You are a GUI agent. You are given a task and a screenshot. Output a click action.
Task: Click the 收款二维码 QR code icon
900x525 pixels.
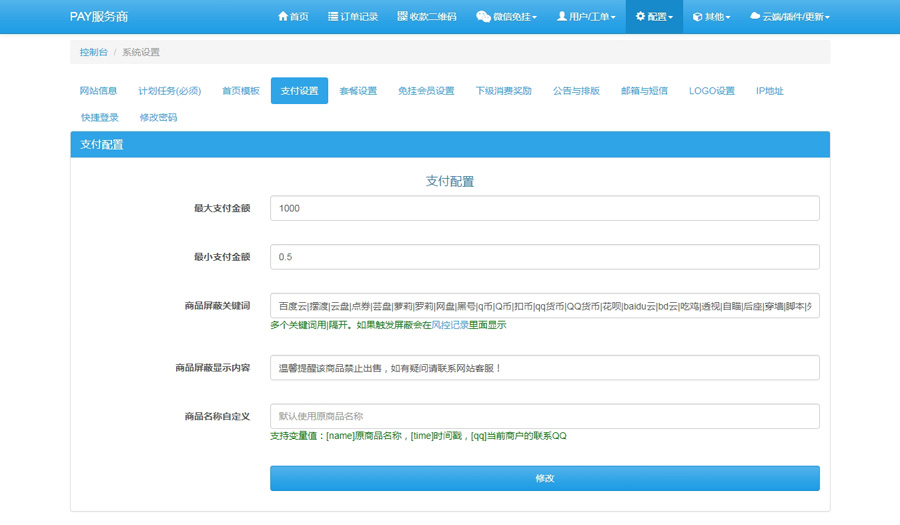tap(402, 17)
